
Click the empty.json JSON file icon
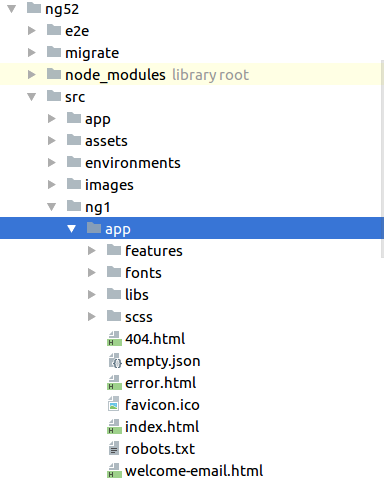pyautogui.click(x=115, y=360)
